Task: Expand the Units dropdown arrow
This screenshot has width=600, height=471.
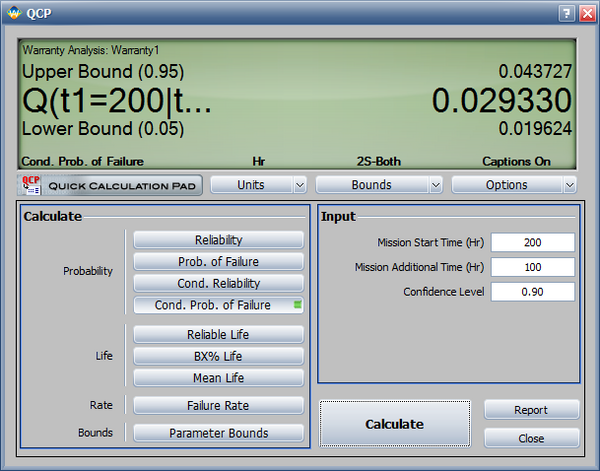Action: (300, 185)
